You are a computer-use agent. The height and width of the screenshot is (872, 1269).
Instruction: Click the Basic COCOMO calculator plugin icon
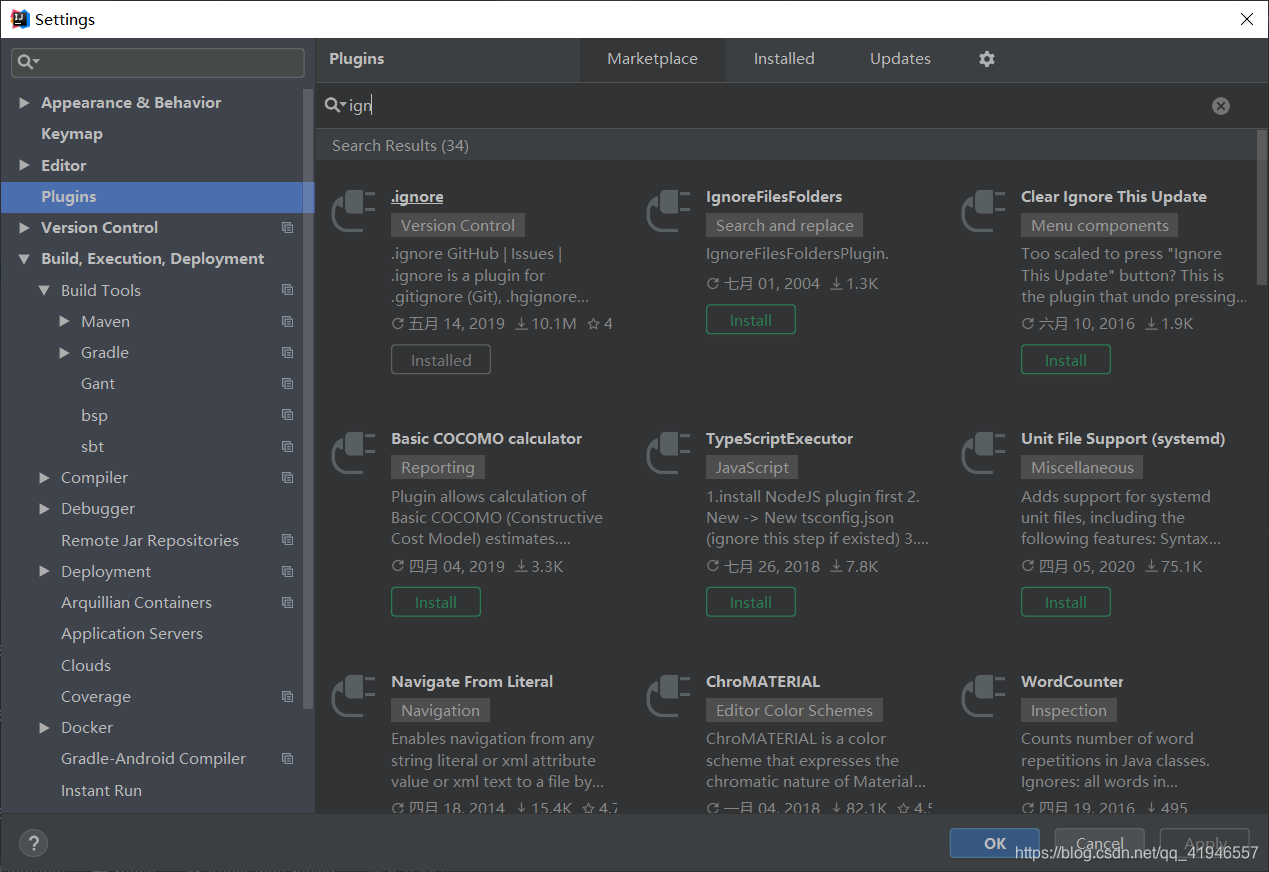(352, 453)
